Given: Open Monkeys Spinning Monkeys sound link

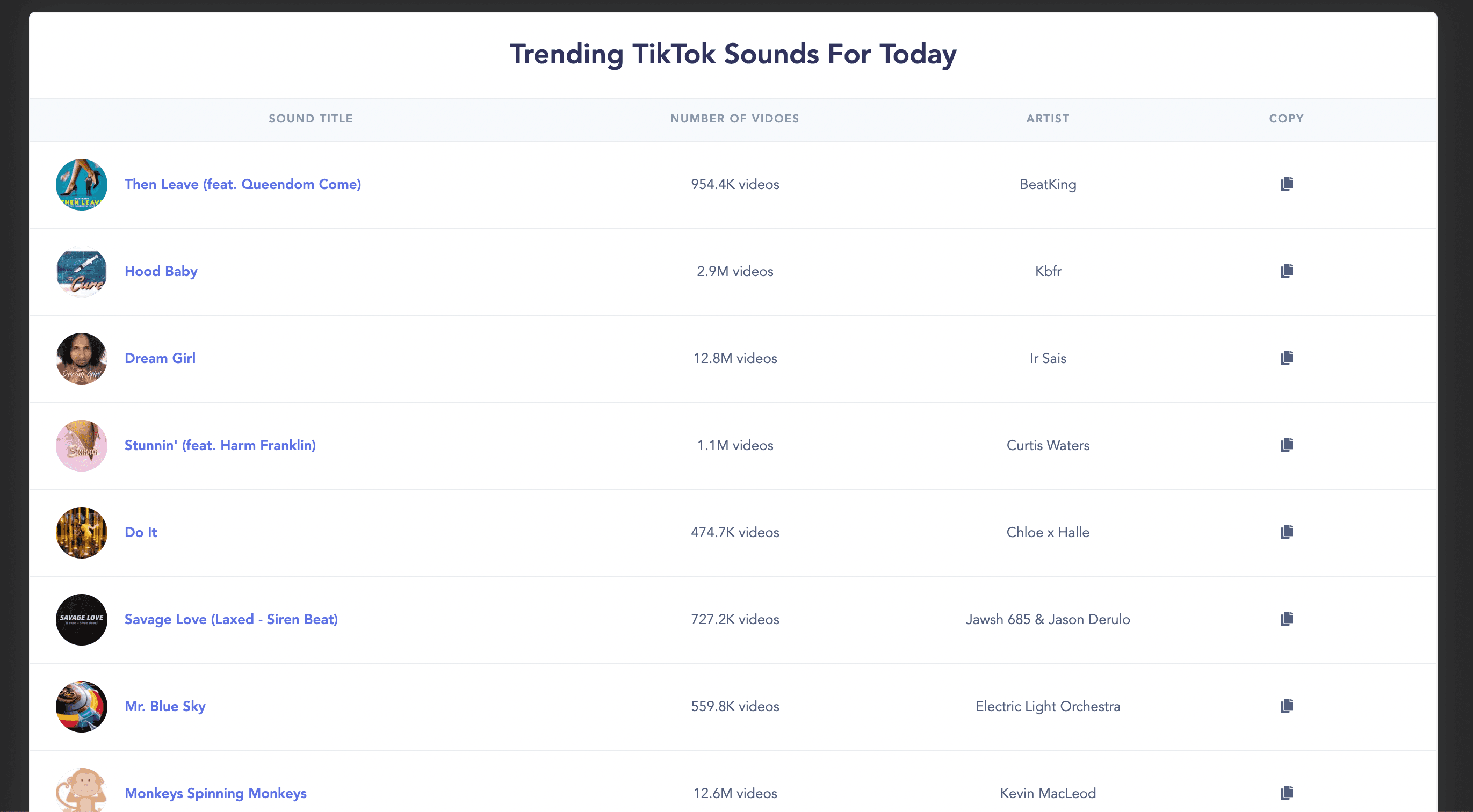Looking at the screenshot, I should click(215, 793).
